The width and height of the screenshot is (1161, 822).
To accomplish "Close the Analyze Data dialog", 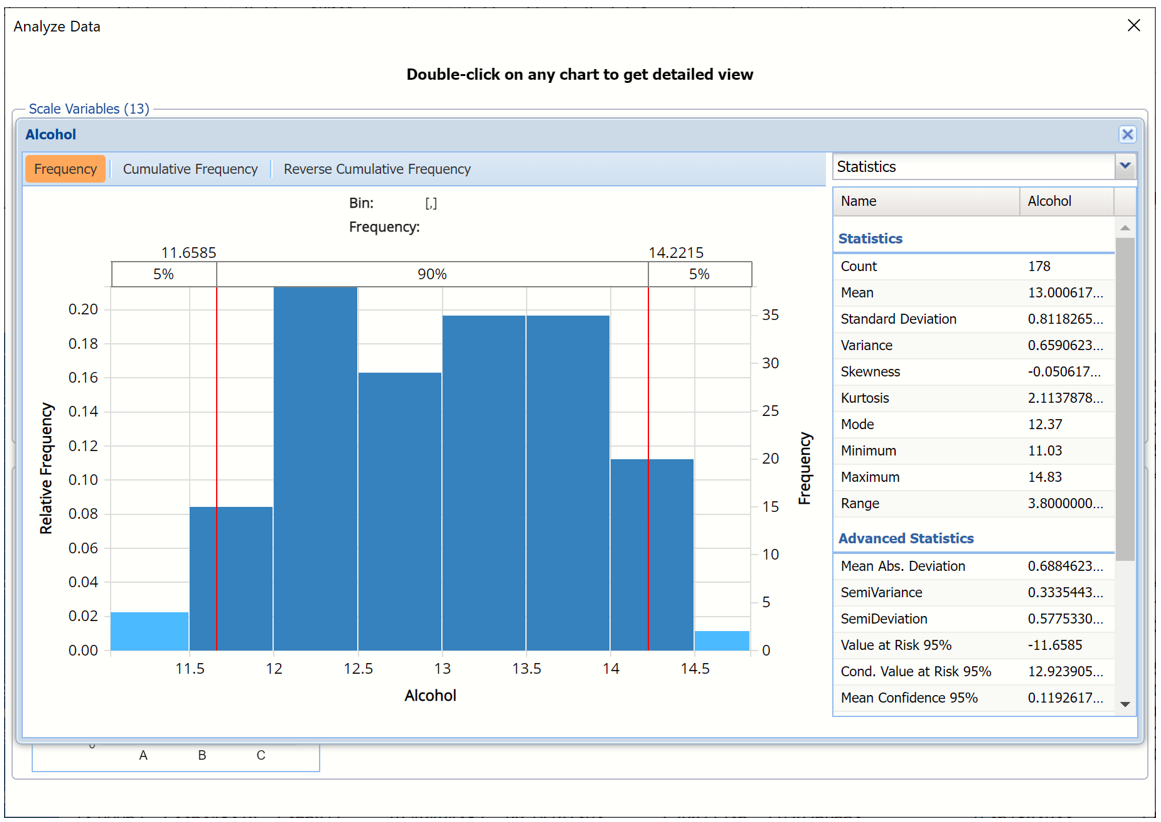I will click(x=1134, y=25).
